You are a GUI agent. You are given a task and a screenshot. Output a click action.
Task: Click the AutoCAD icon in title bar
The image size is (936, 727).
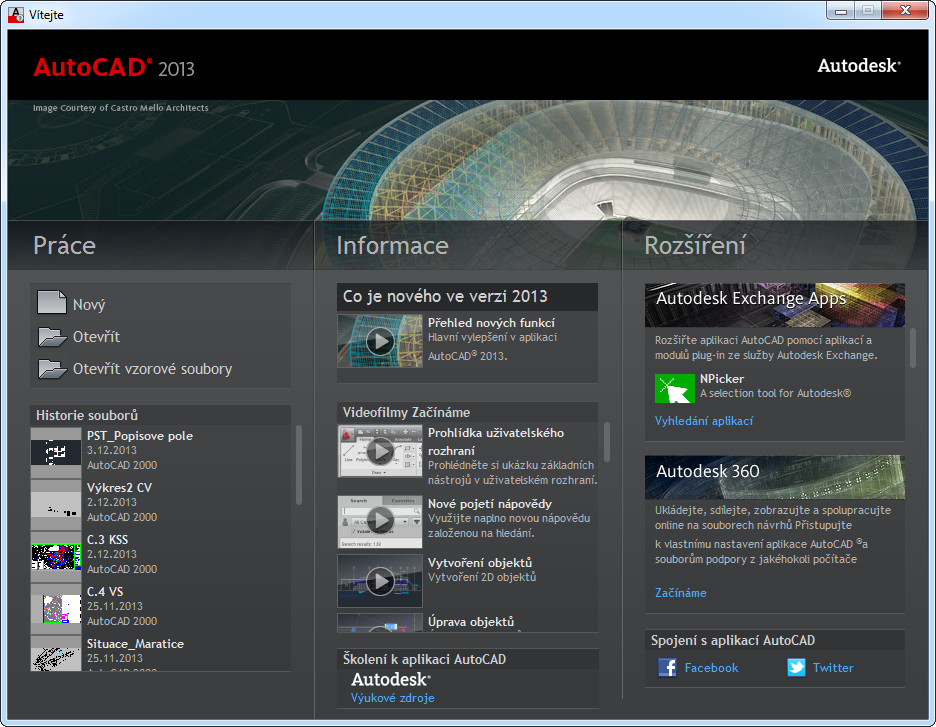pyautogui.click(x=16, y=14)
